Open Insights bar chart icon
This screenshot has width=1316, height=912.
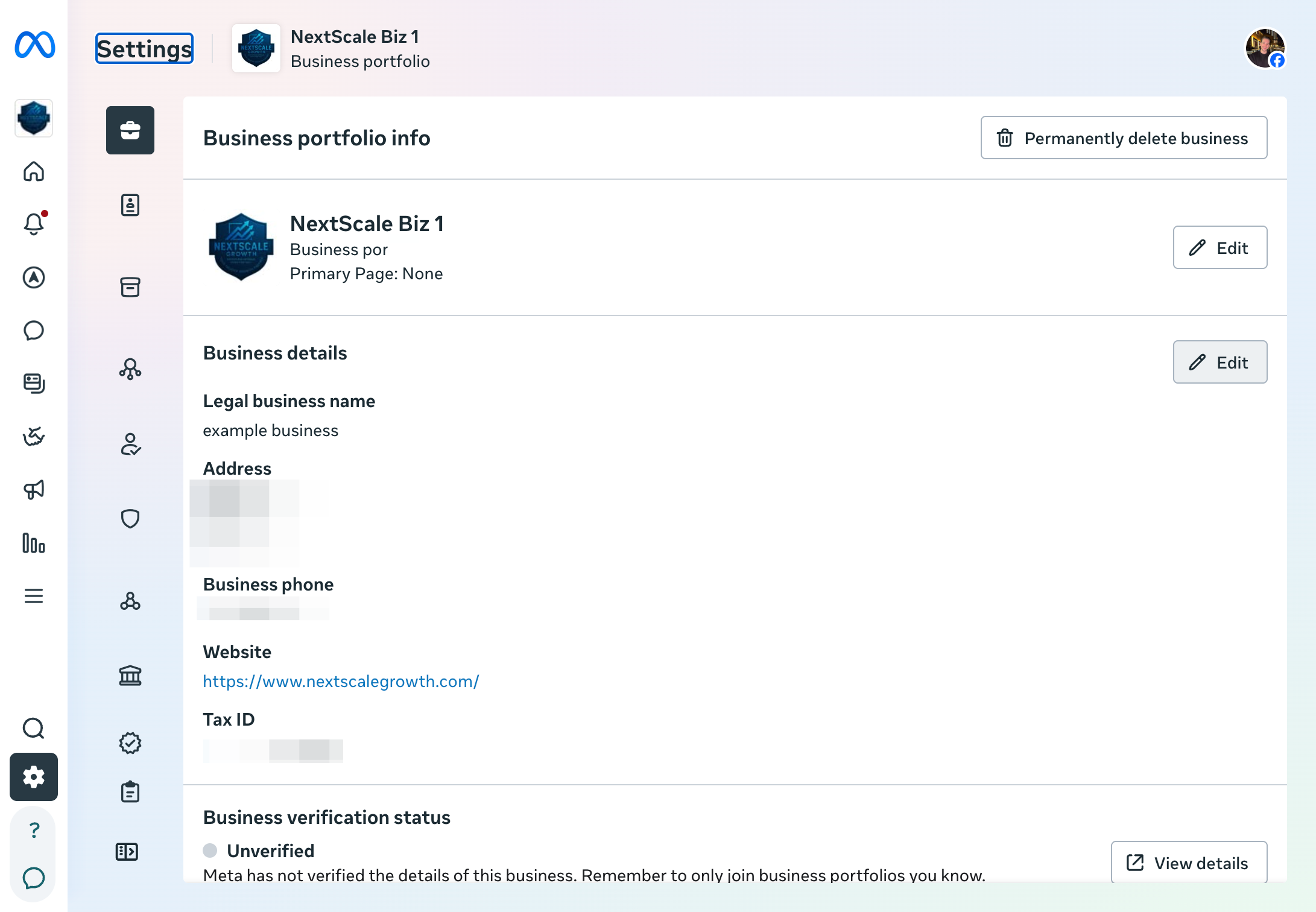pos(34,543)
